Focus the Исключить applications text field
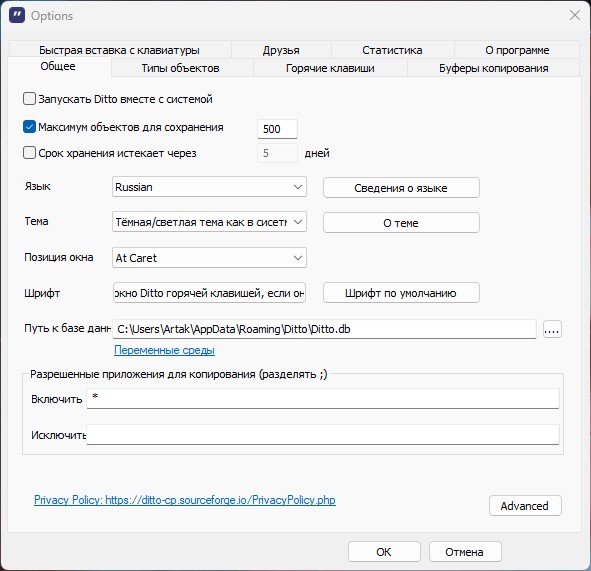This screenshot has height=571, width=591. (323, 435)
